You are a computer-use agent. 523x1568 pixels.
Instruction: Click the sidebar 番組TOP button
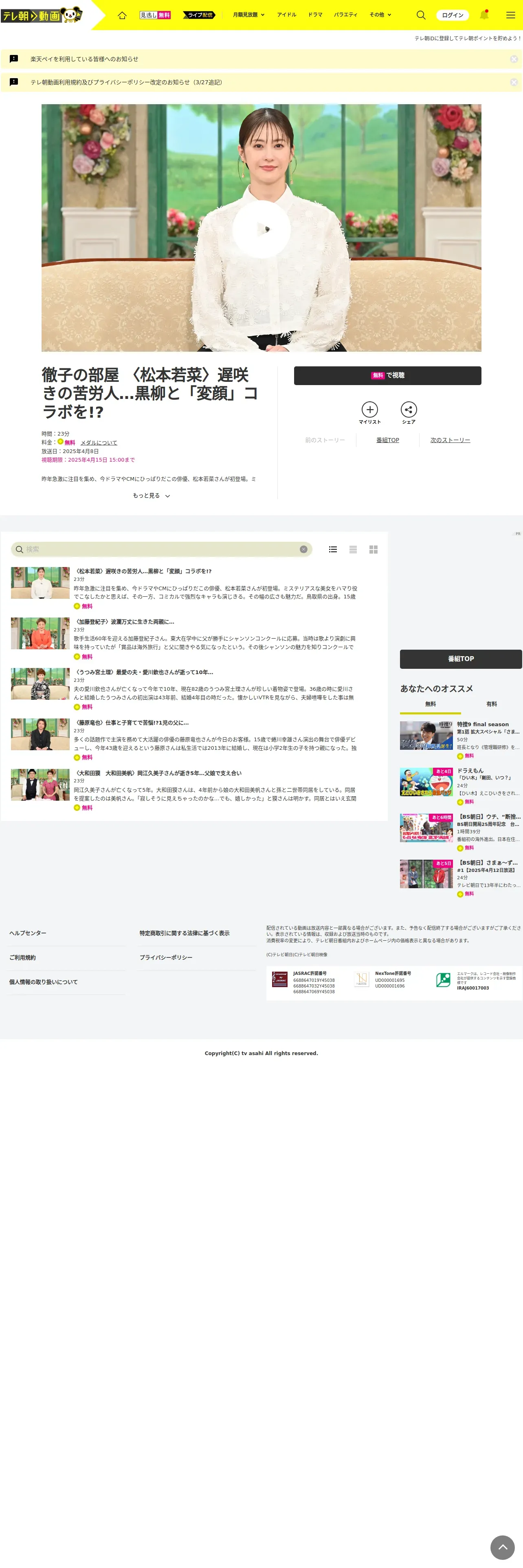pos(461,659)
